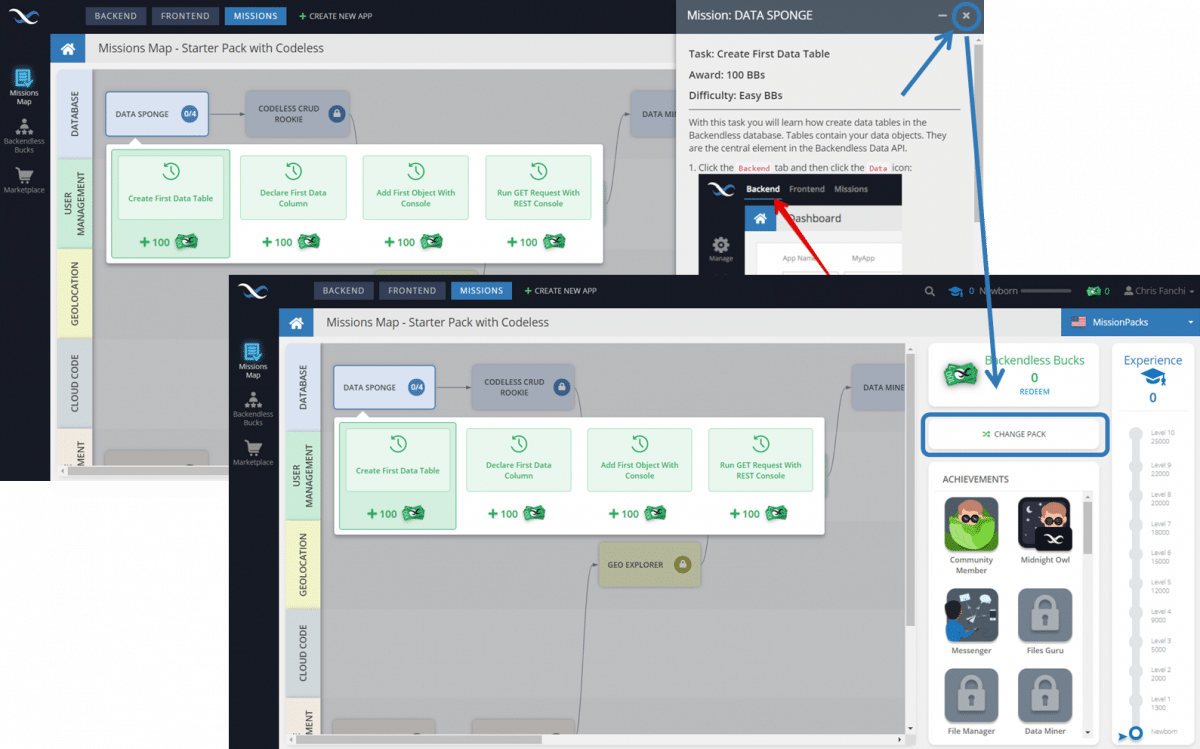Viewport: 1200px width, 749px height.
Task: Click lock icon on Geo Explorer node
Action: (683, 564)
